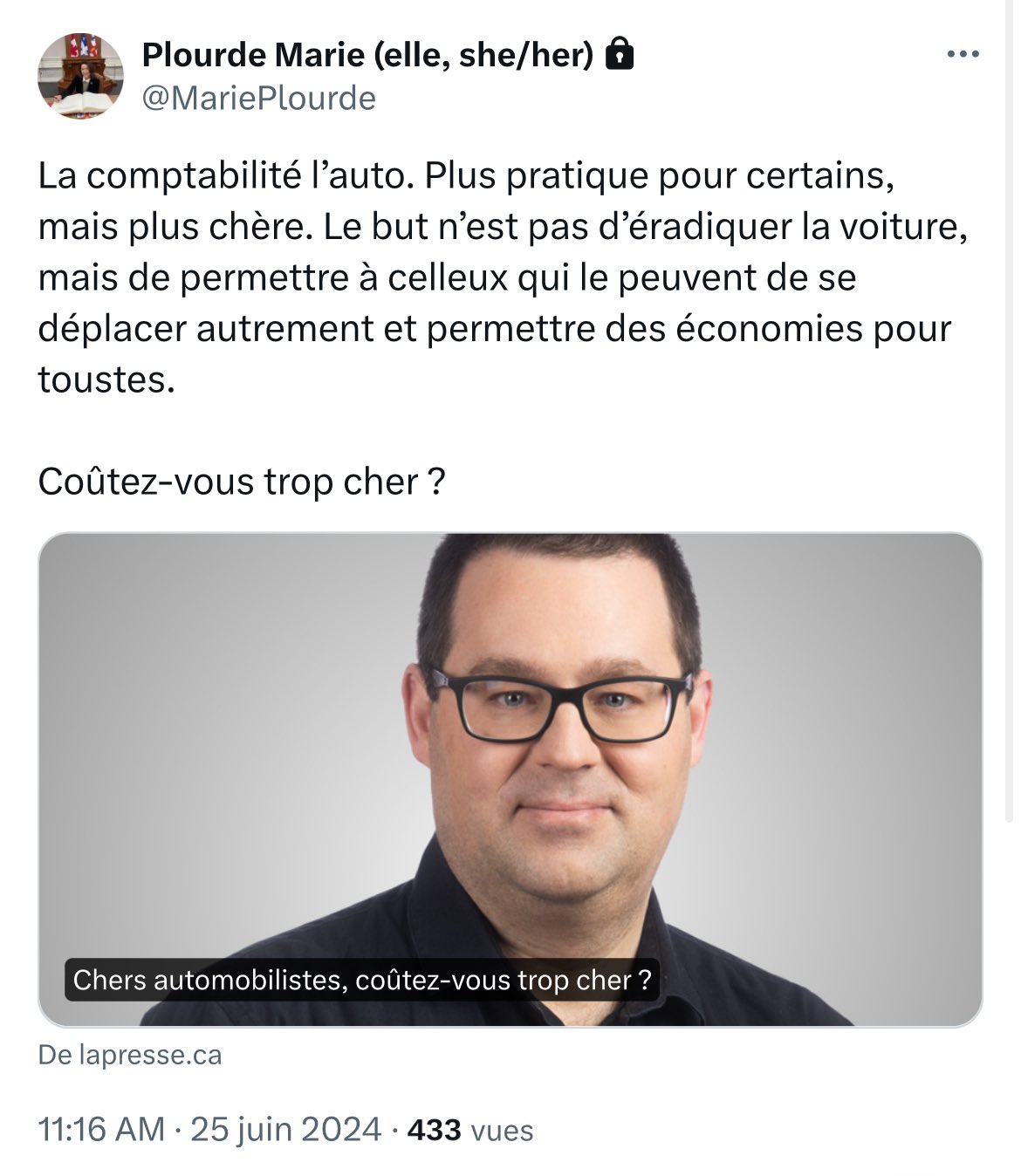Open Marie Plourde's profile avatar

(80, 77)
